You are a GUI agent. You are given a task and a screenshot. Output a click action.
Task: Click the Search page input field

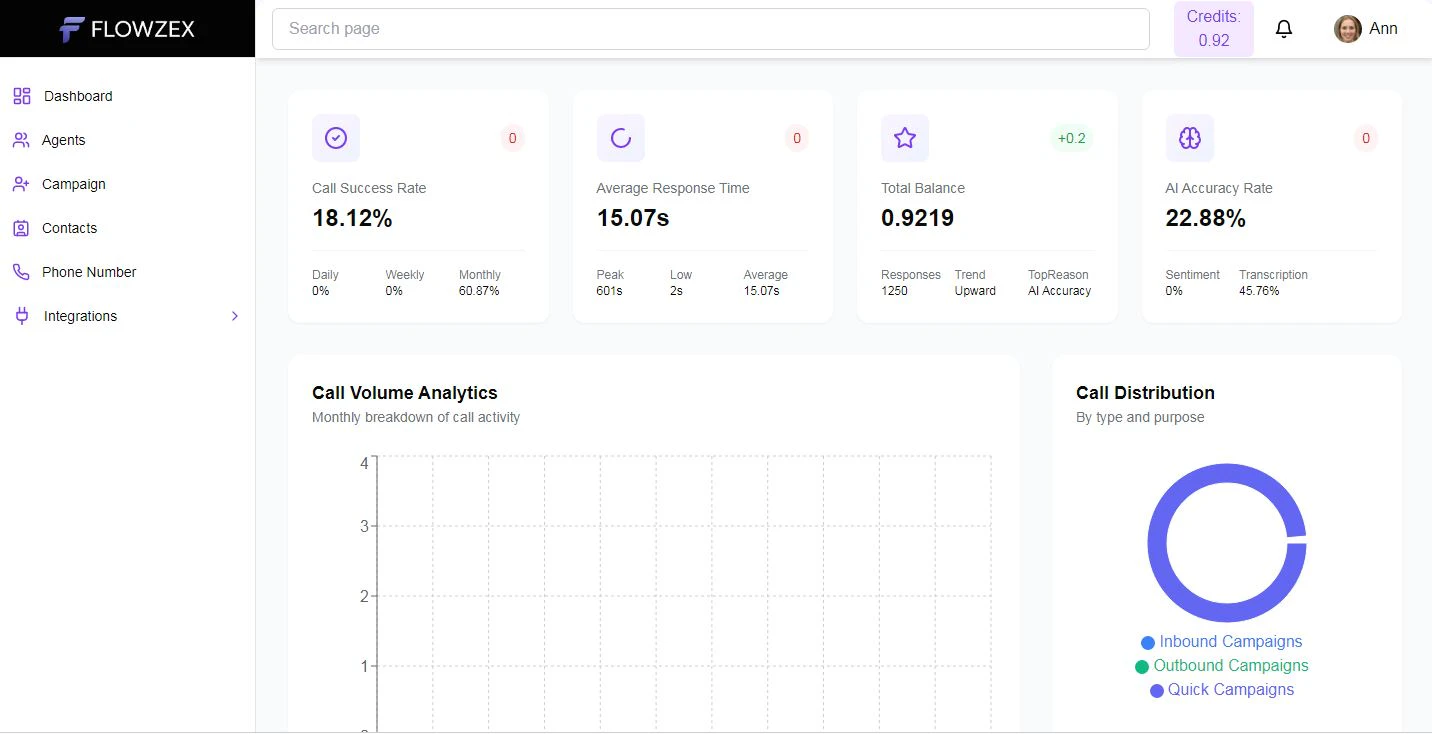click(x=710, y=28)
